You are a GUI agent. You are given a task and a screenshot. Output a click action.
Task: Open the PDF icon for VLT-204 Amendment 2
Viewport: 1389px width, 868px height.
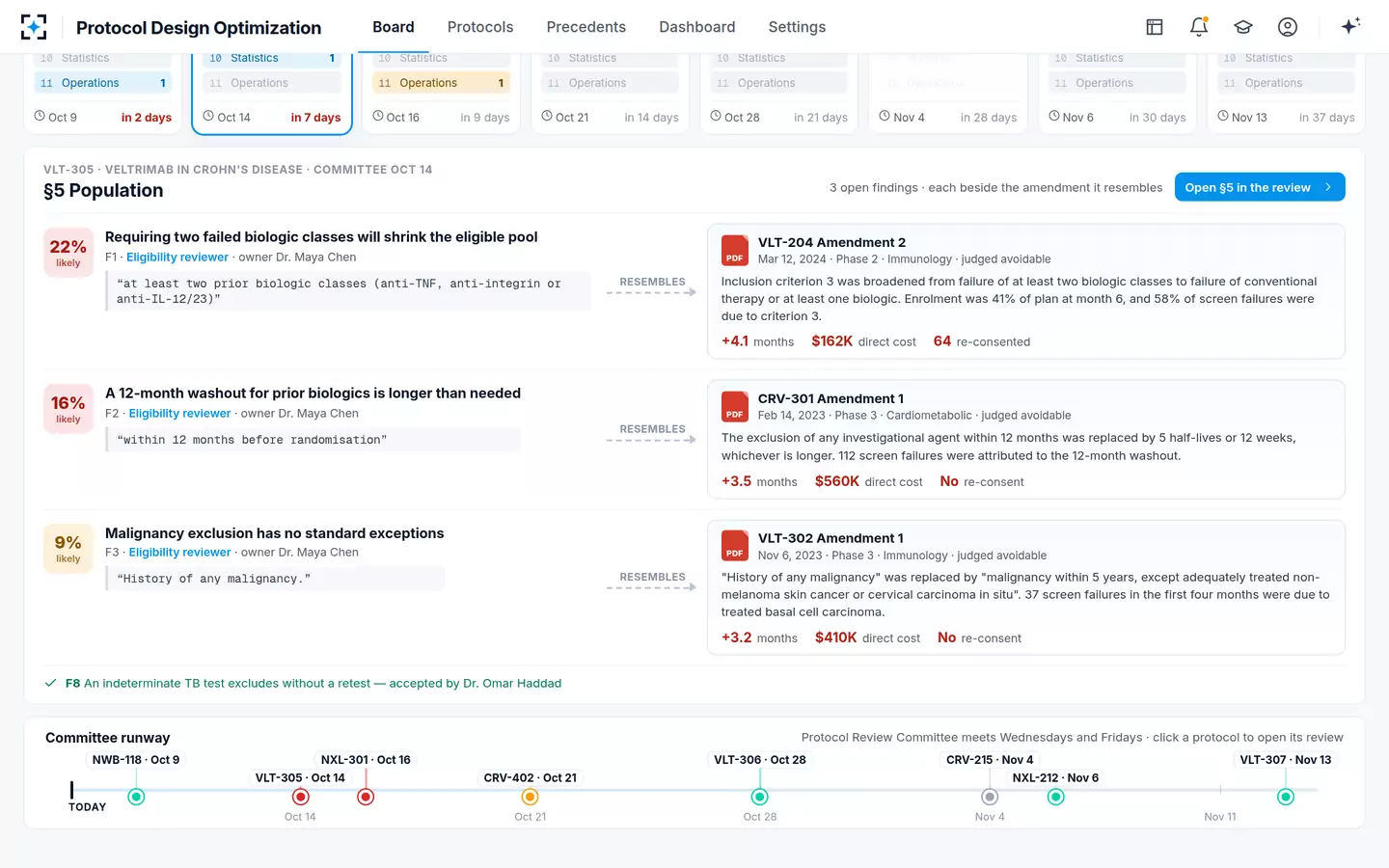(x=735, y=251)
